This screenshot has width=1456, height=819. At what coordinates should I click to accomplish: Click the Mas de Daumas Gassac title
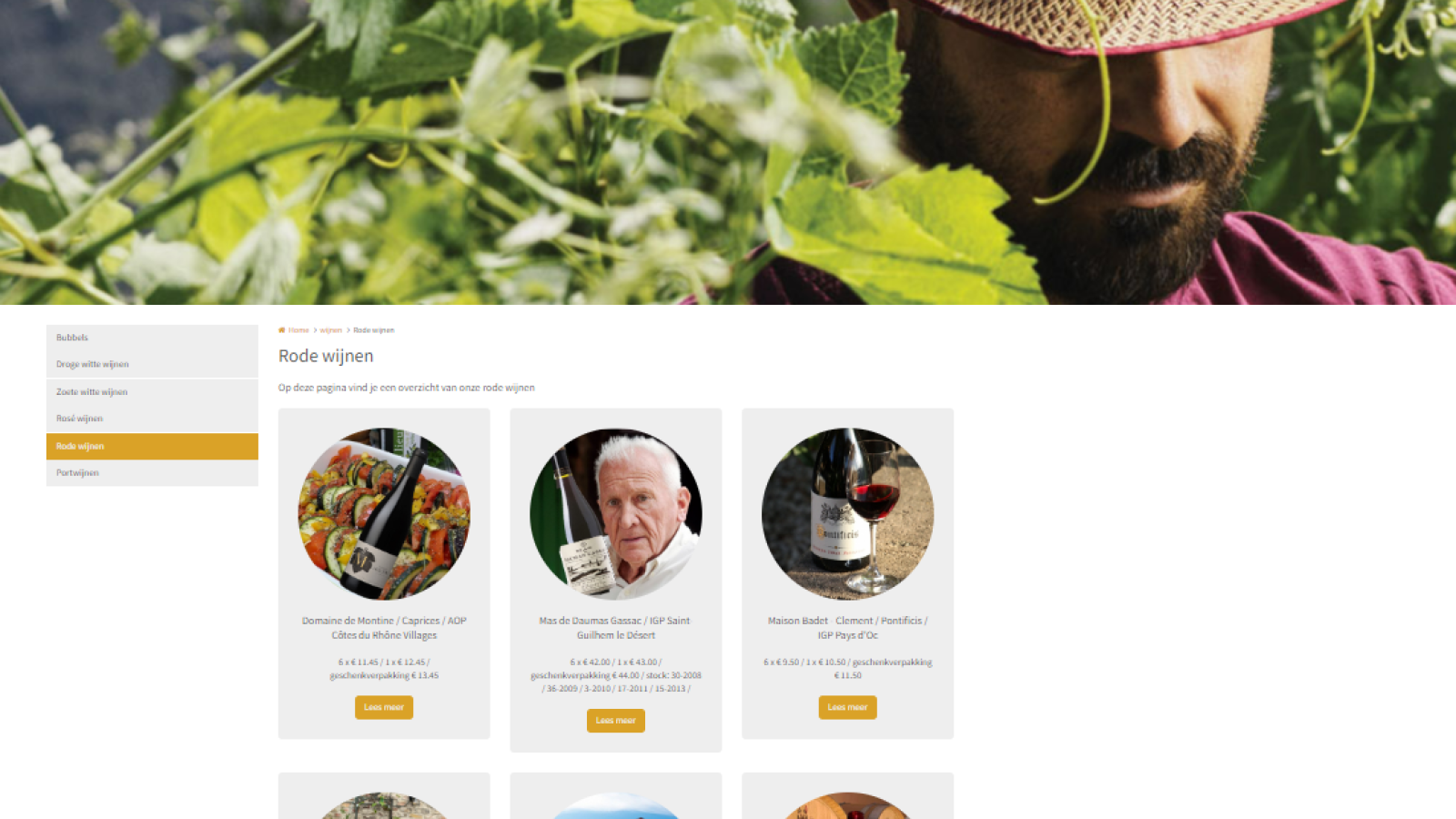point(616,628)
